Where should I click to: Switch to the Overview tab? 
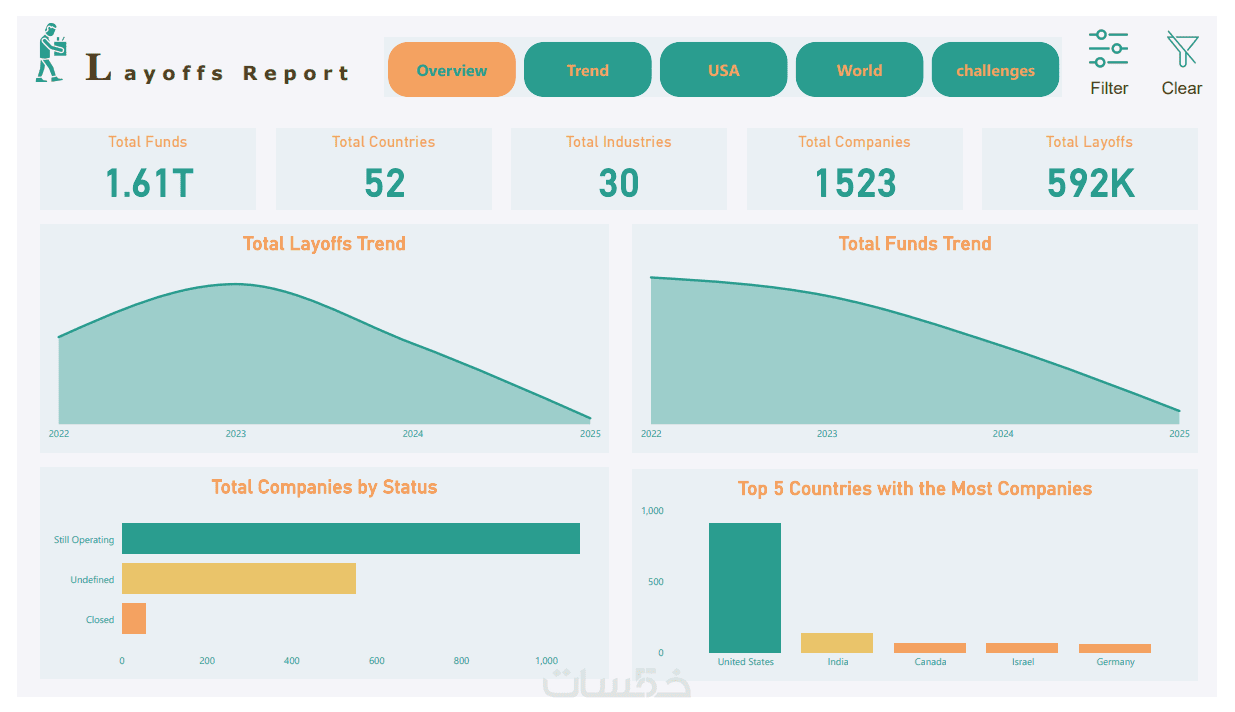tap(452, 70)
